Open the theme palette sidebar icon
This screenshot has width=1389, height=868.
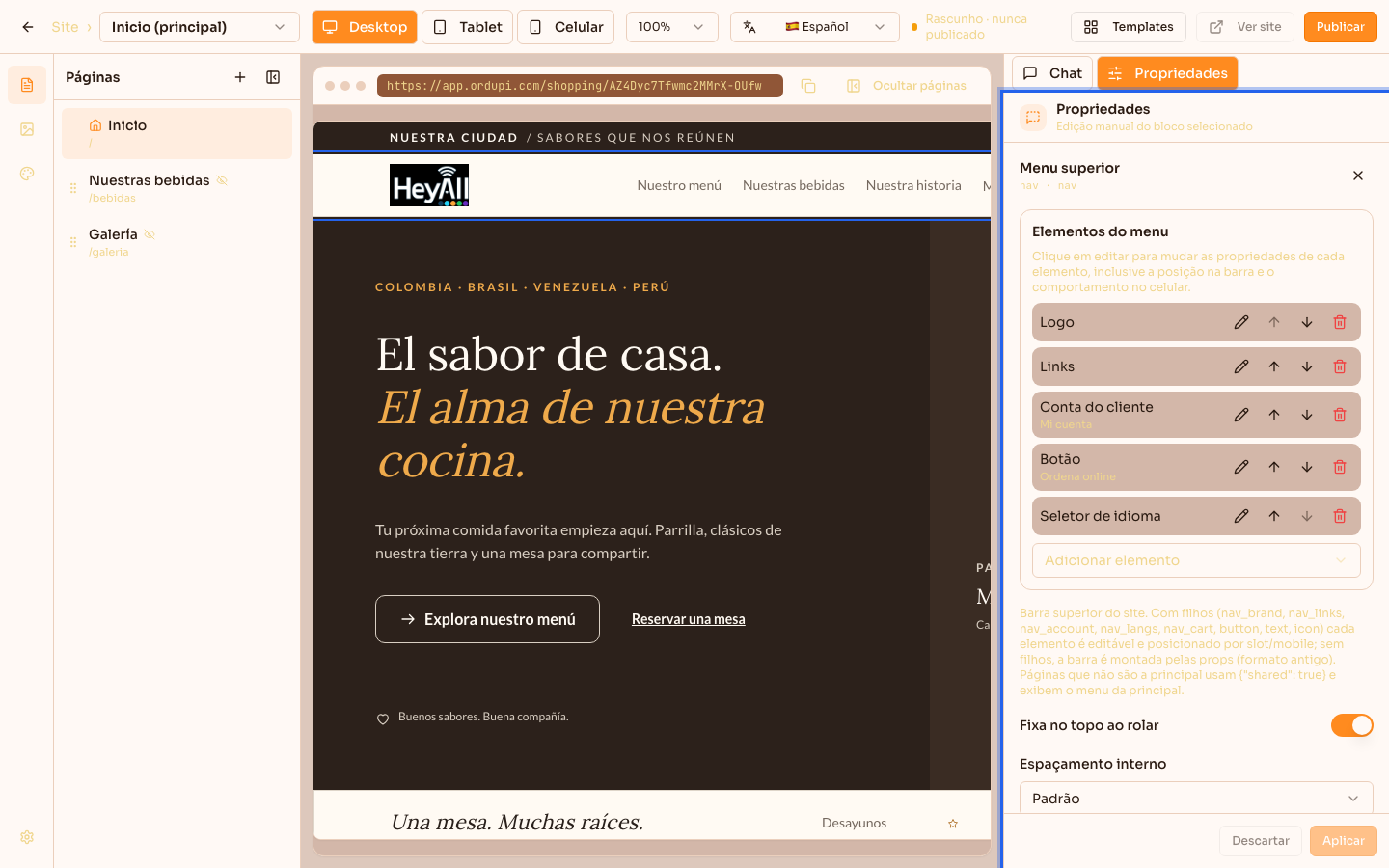pyautogui.click(x=27, y=174)
